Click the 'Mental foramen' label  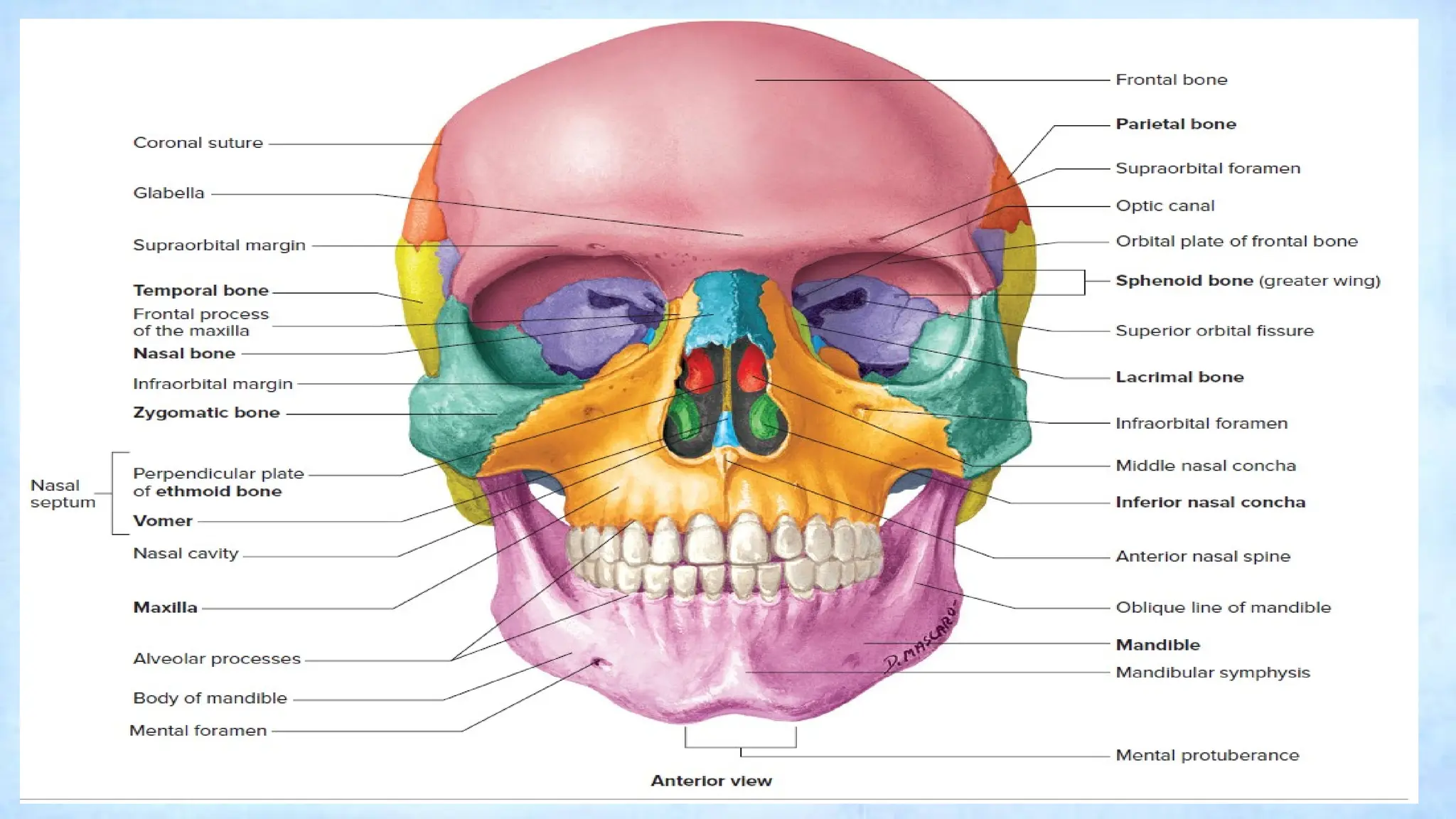pyautogui.click(x=198, y=731)
